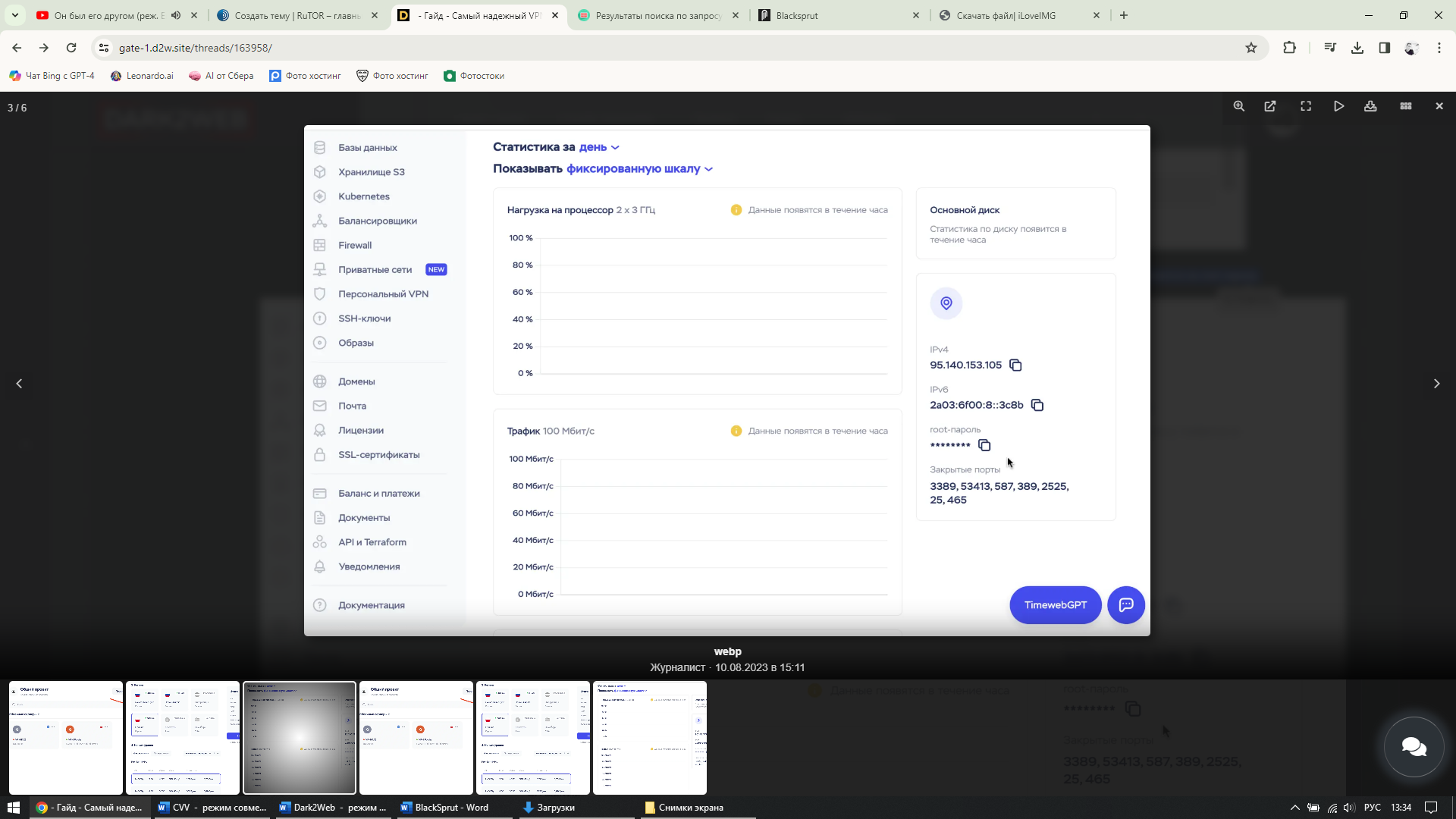
Task: Start lightbox slideshow play button
Action: (1338, 106)
